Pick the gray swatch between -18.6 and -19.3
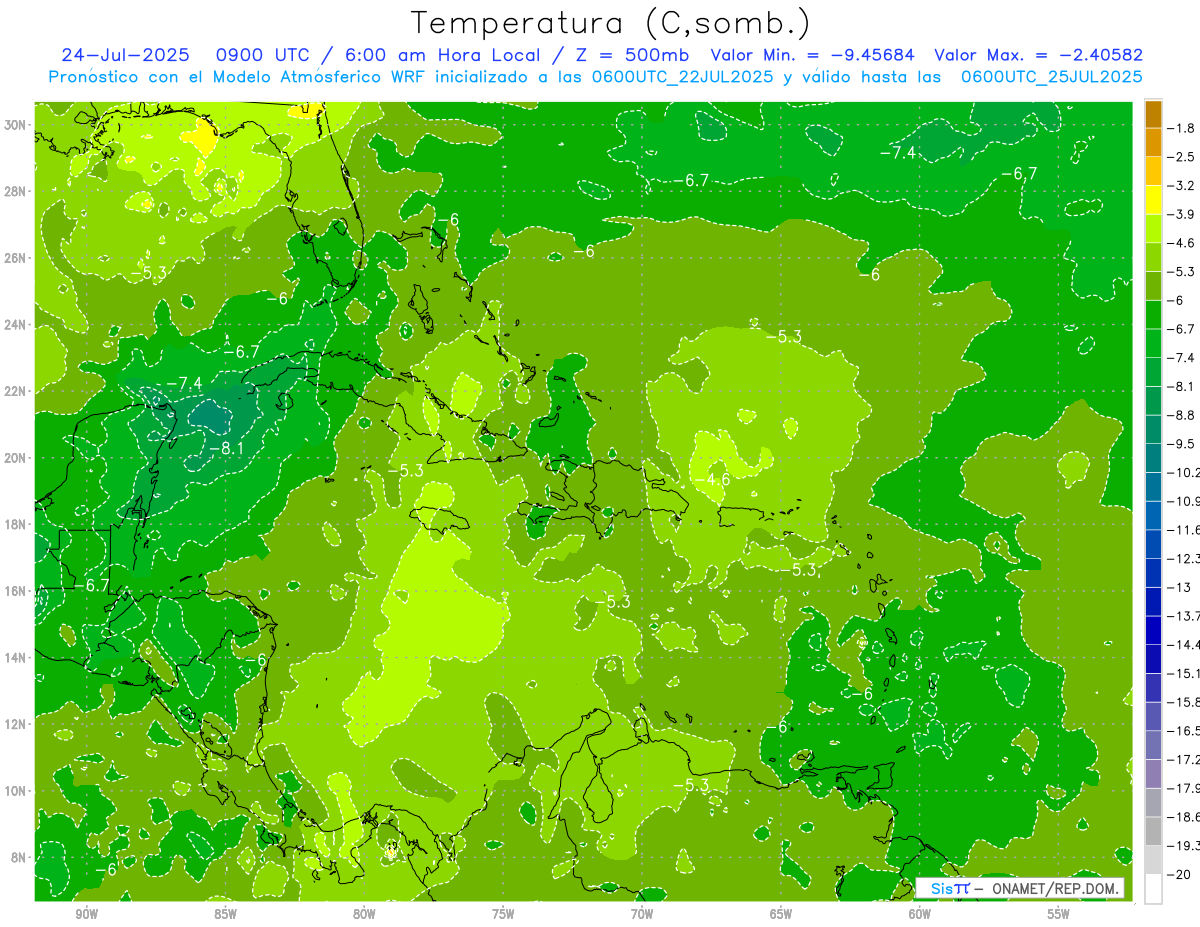1200x927 pixels. pyautogui.click(x=1153, y=830)
